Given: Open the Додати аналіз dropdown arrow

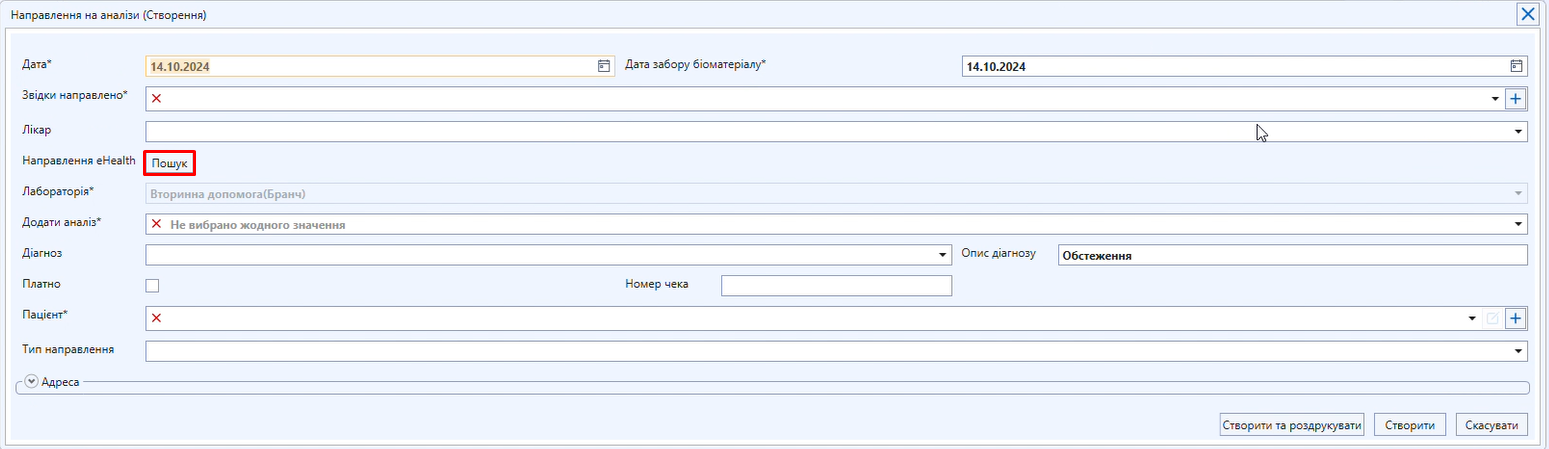Looking at the screenshot, I should (x=1519, y=224).
